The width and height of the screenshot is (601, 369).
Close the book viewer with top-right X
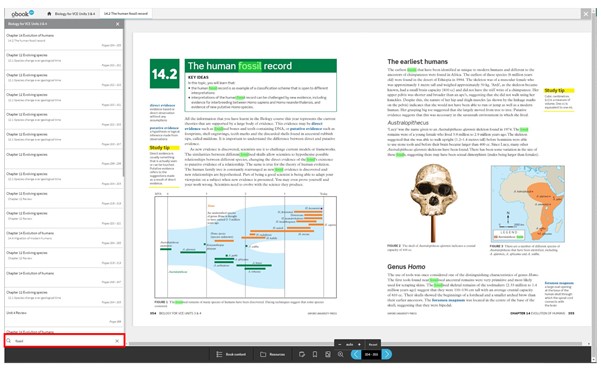click(x=586, y=14)
